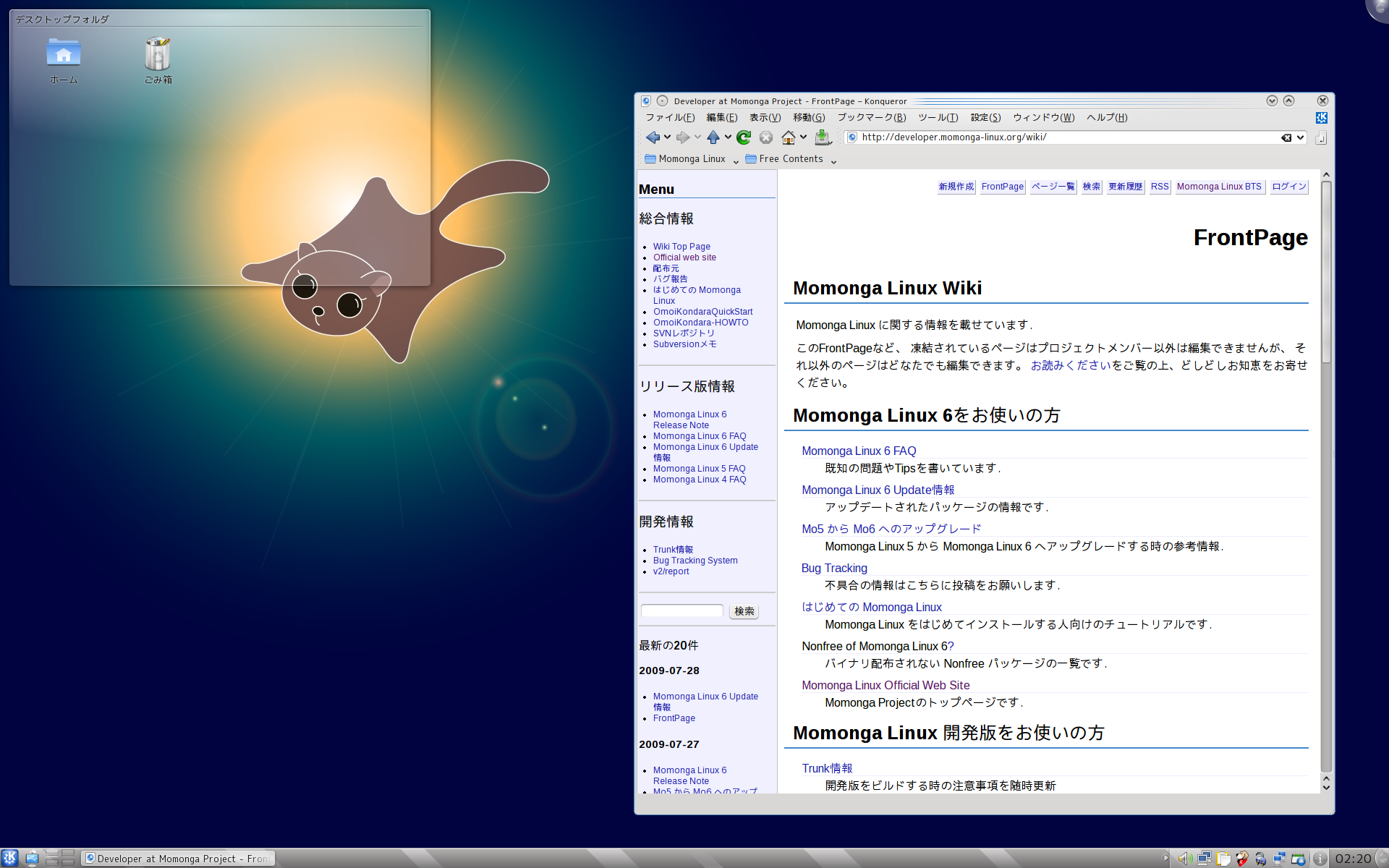Open ファイル(F) menu
Screen dimensions: 1389x868
670,118
